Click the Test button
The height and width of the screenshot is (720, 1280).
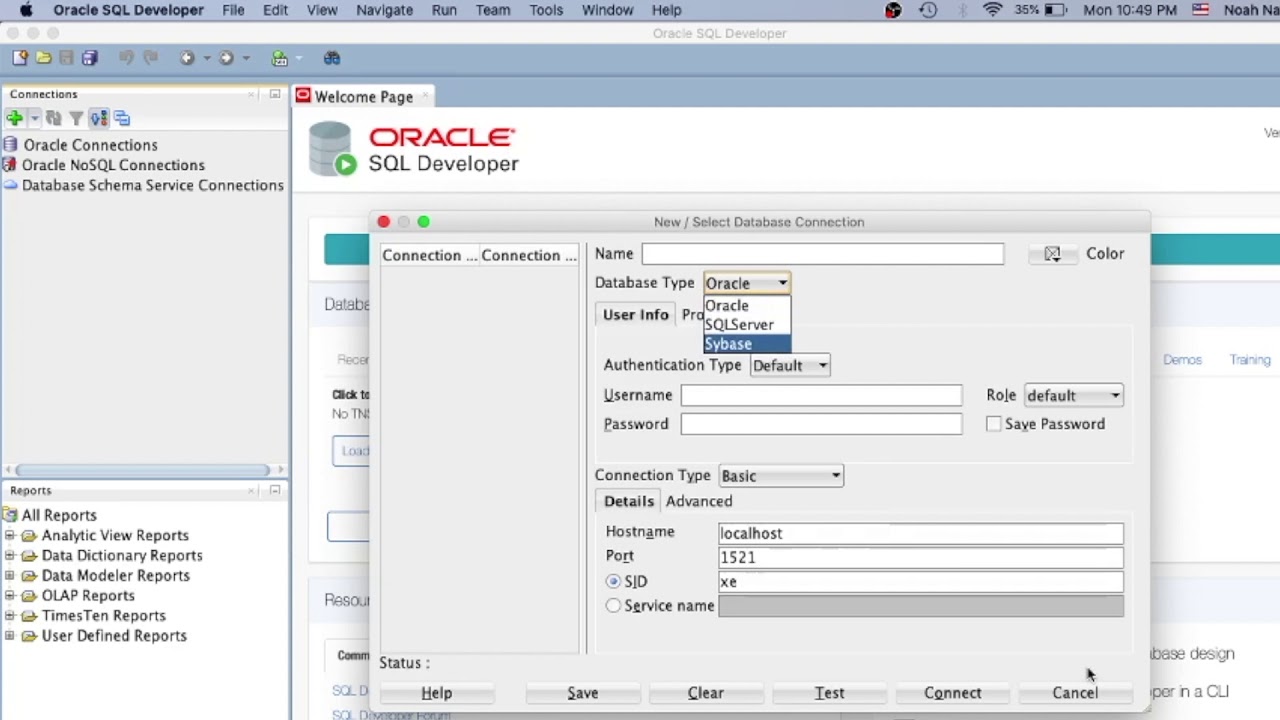tap(830, 693)
